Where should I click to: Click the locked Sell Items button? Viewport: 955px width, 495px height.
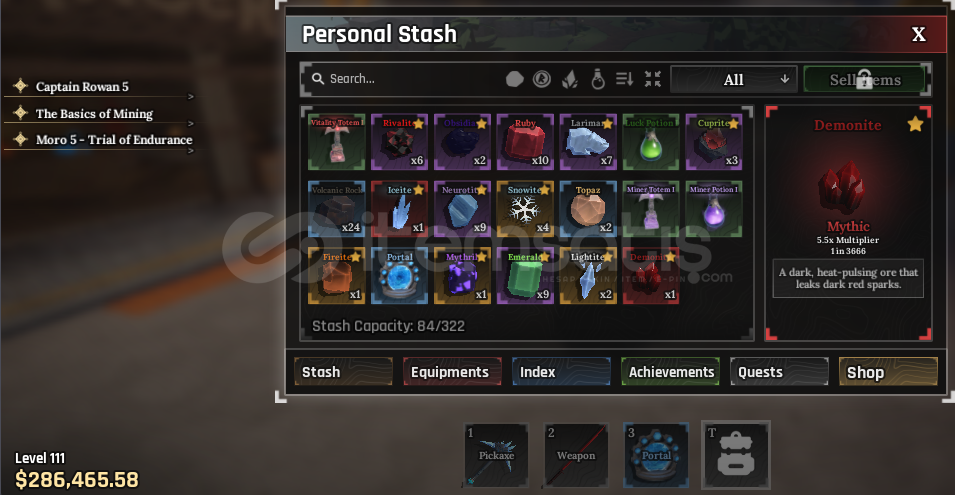point(865,79)
